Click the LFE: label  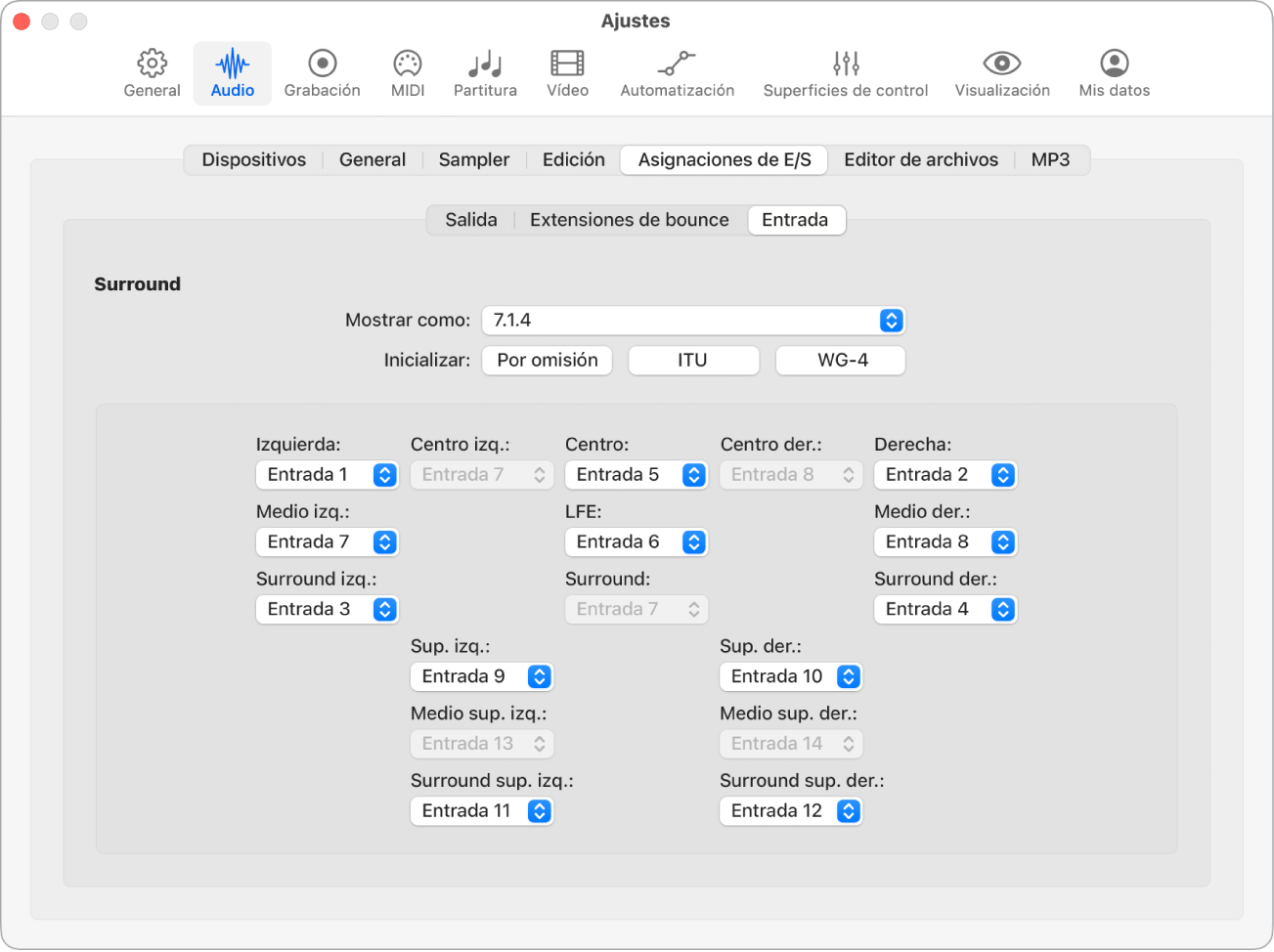[x=584, y=512]
